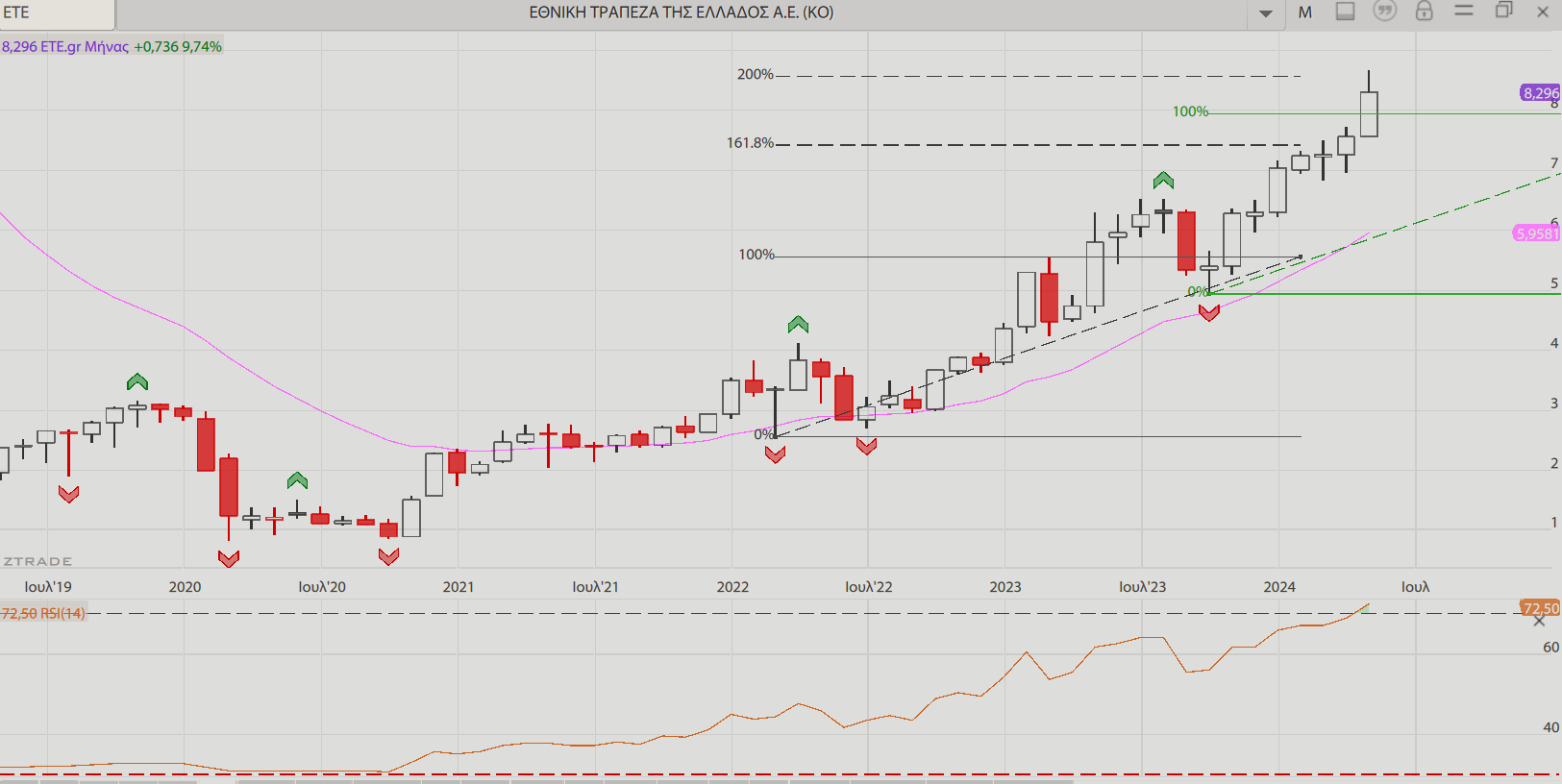Click the price axis value 1
The height and width of the screenshot is (784, 1562).
pyautogui.click(x=1554, y=523)
